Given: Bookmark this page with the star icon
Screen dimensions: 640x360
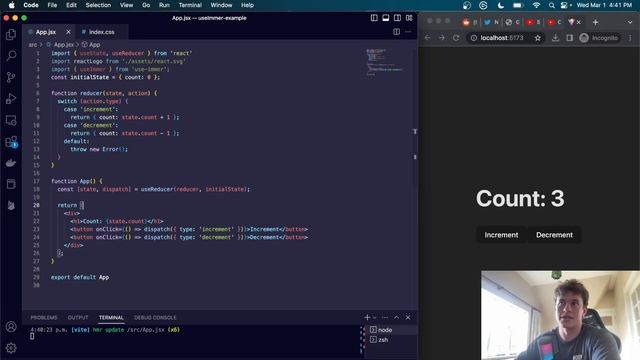Looking at the screenshot, I should 538,38.
